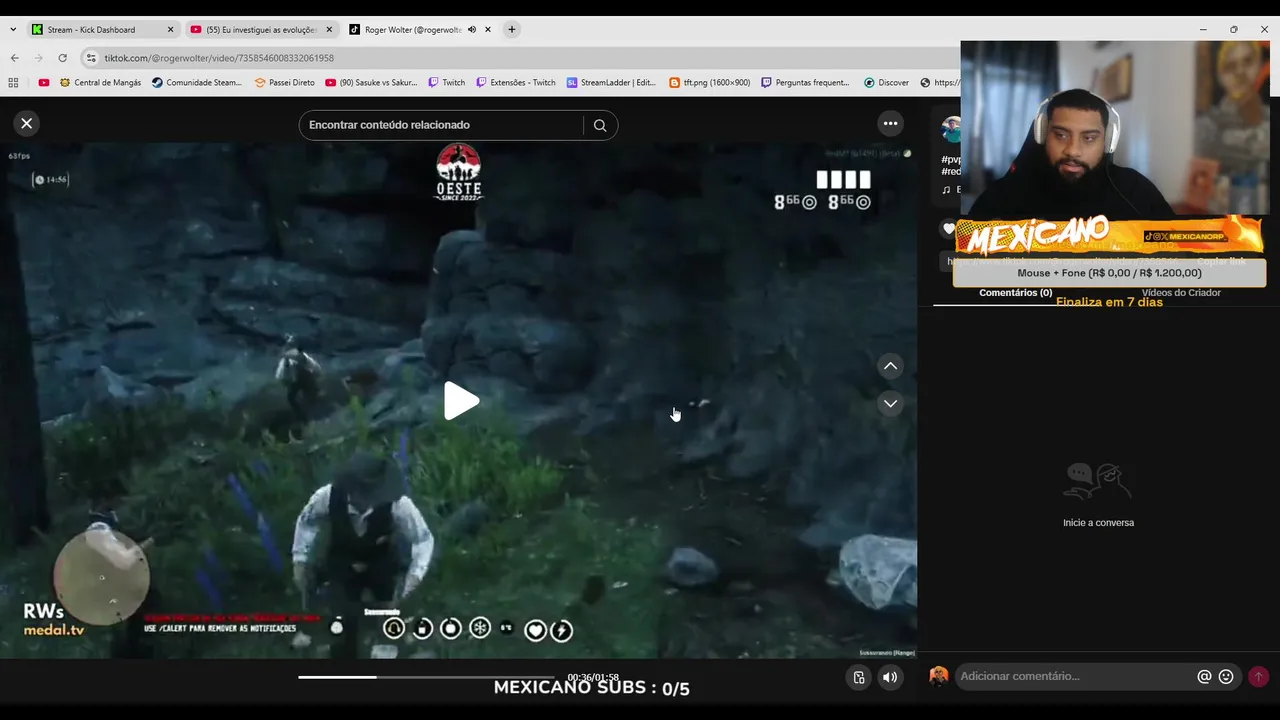The height and width of the screenshot is (720, 1280).
Task: Switch to Vídeos do Criador tab
Action: [1181, 293]
